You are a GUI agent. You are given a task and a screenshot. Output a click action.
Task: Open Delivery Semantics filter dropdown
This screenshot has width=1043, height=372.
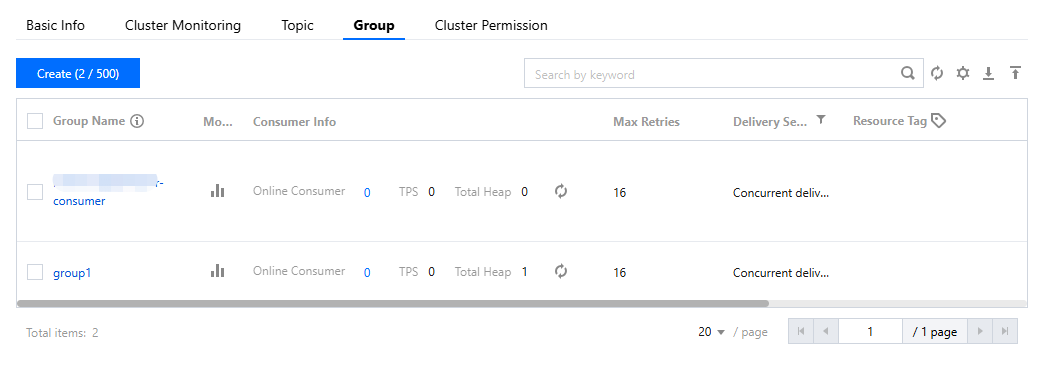pyautogui.click(x=821, y=120)
